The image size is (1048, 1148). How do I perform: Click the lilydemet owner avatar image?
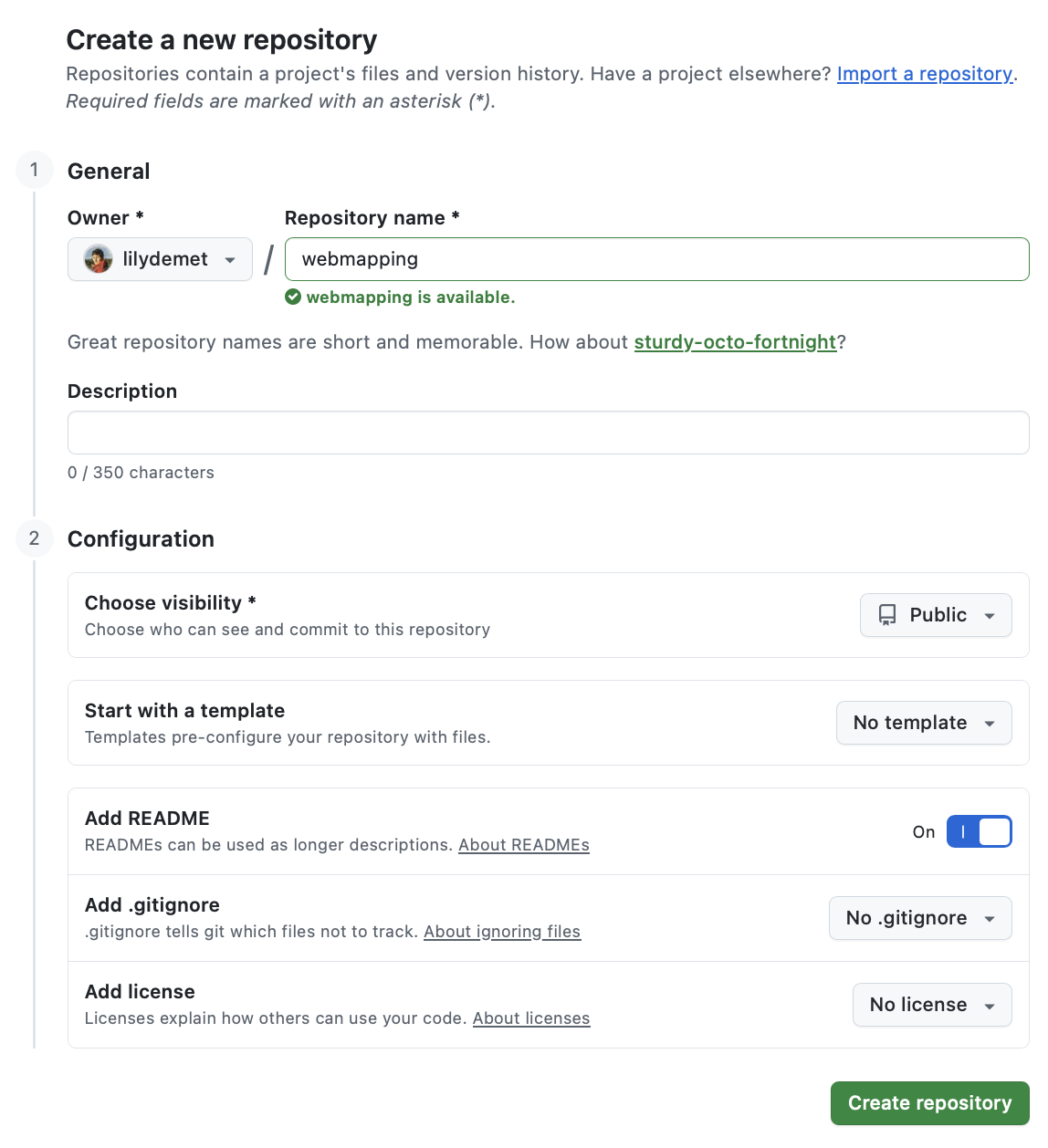98,259
